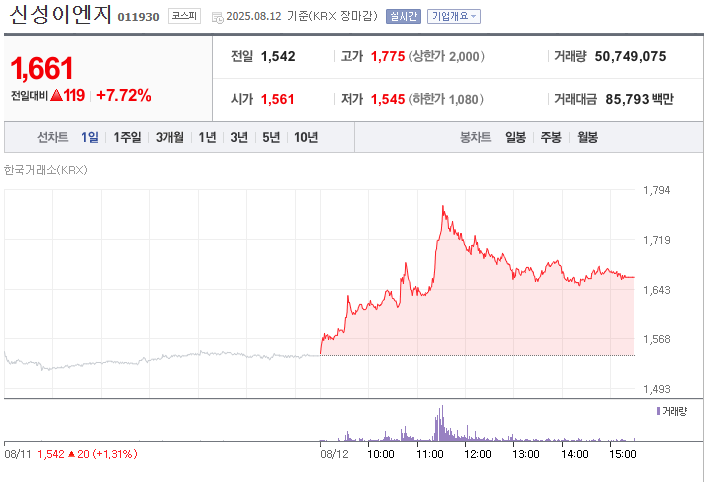704x482 pixels.
Task: Open the 월봉 candlestick chart
Action: click(587, 137)
